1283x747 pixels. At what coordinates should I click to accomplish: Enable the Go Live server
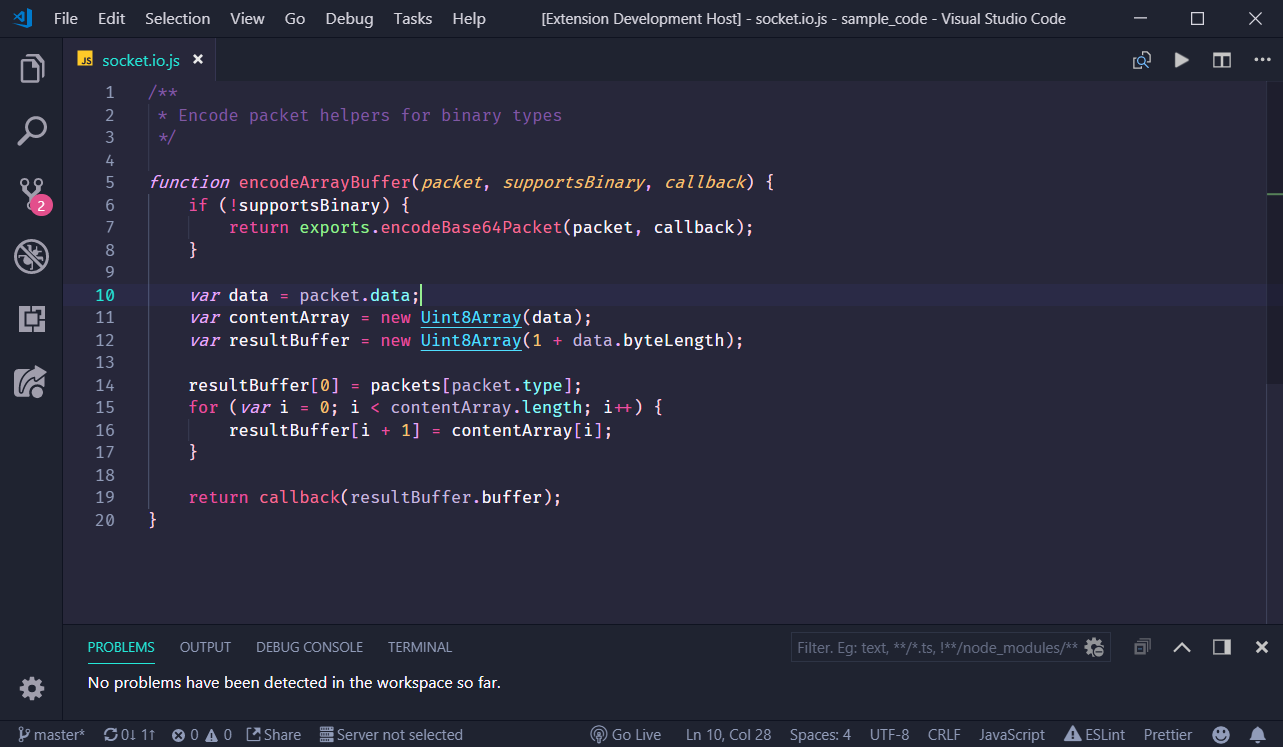pyautogui.click(x=625, y=734)
